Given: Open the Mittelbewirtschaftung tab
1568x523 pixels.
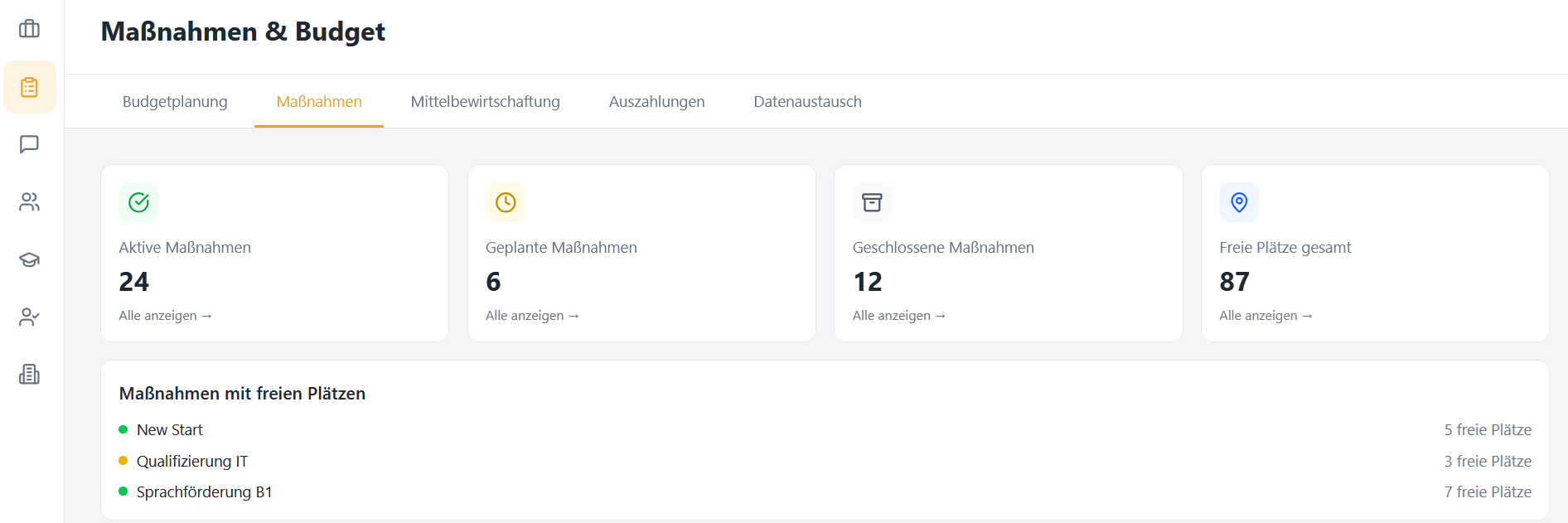Looking at the screenshot, I should pyautogui.click(x=486, y=102).
